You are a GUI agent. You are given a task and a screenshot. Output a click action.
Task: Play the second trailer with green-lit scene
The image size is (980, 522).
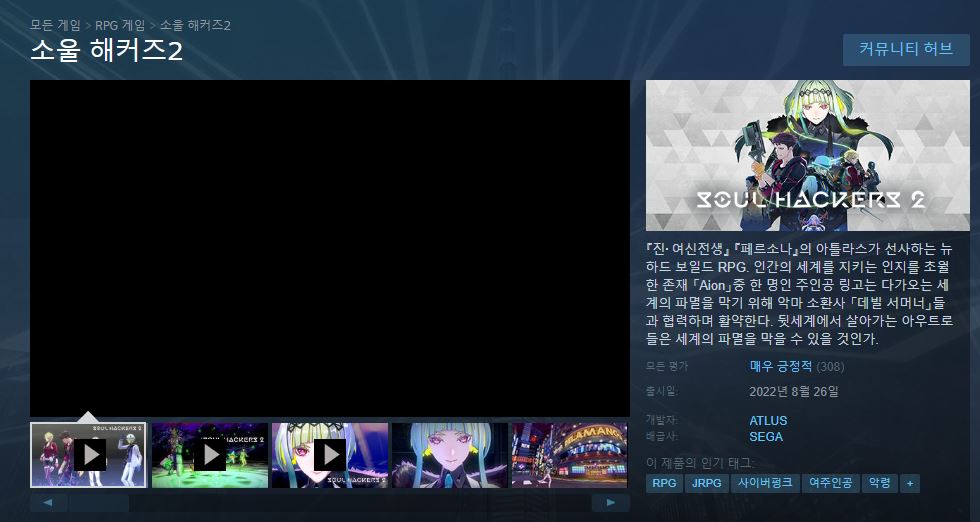pos(209,455)
